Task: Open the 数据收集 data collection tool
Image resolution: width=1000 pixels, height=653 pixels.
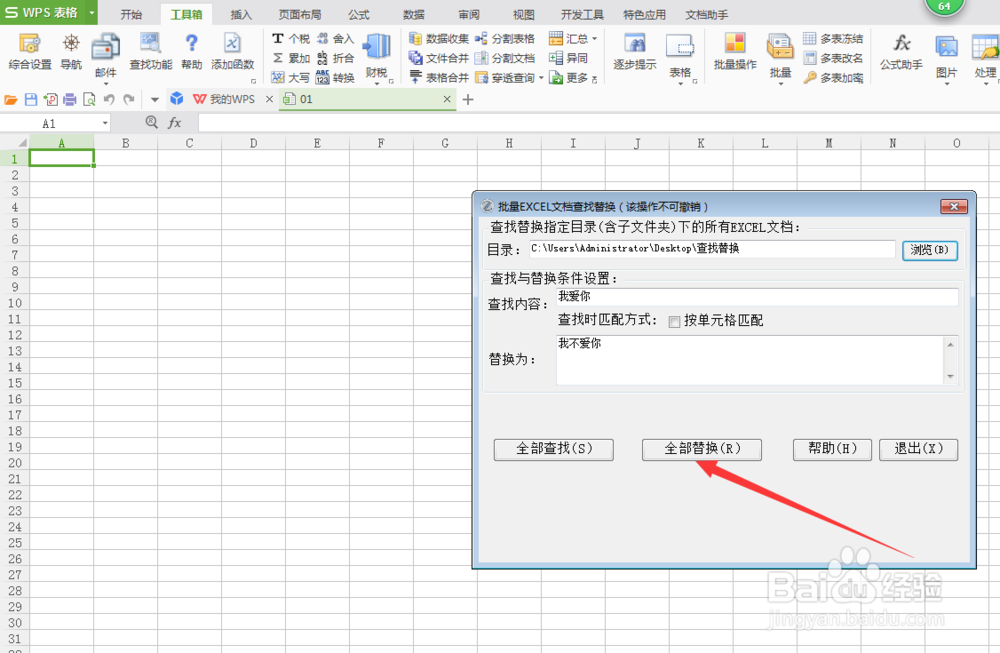Action: click(x=440, y=38)
